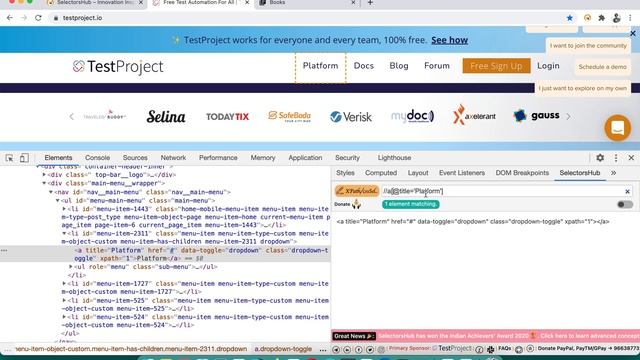
Task: Collapse the menu-main-menu ul node
Action: coord(58,200)
